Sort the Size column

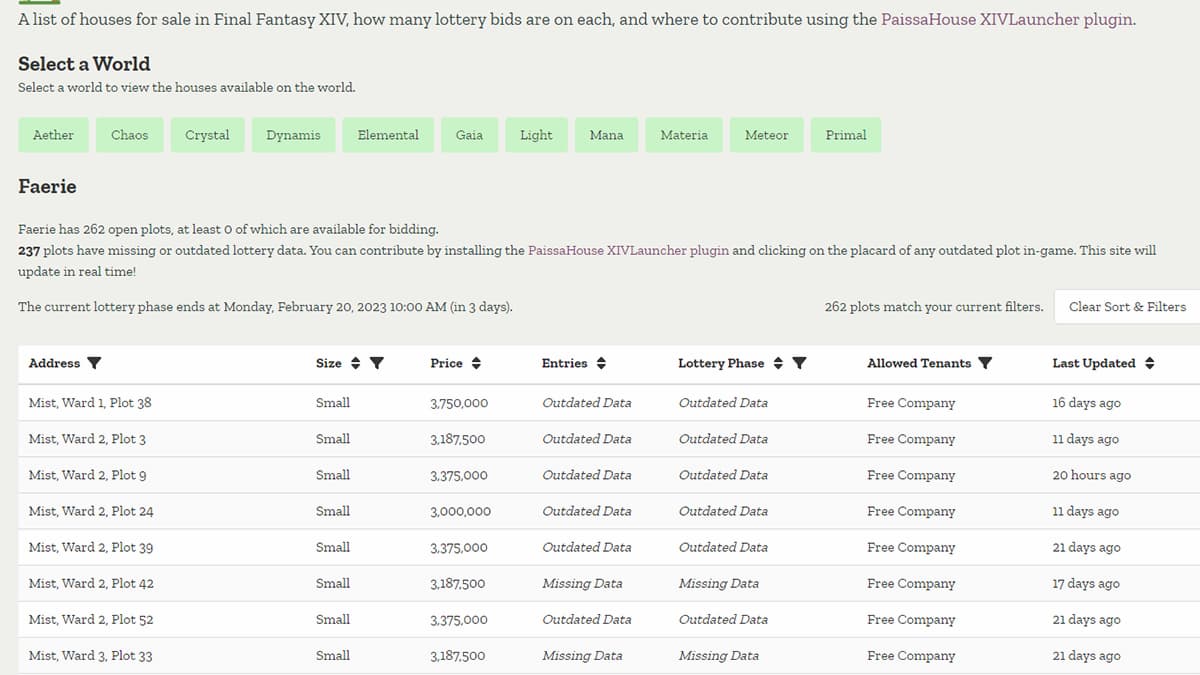pos(354,363)
